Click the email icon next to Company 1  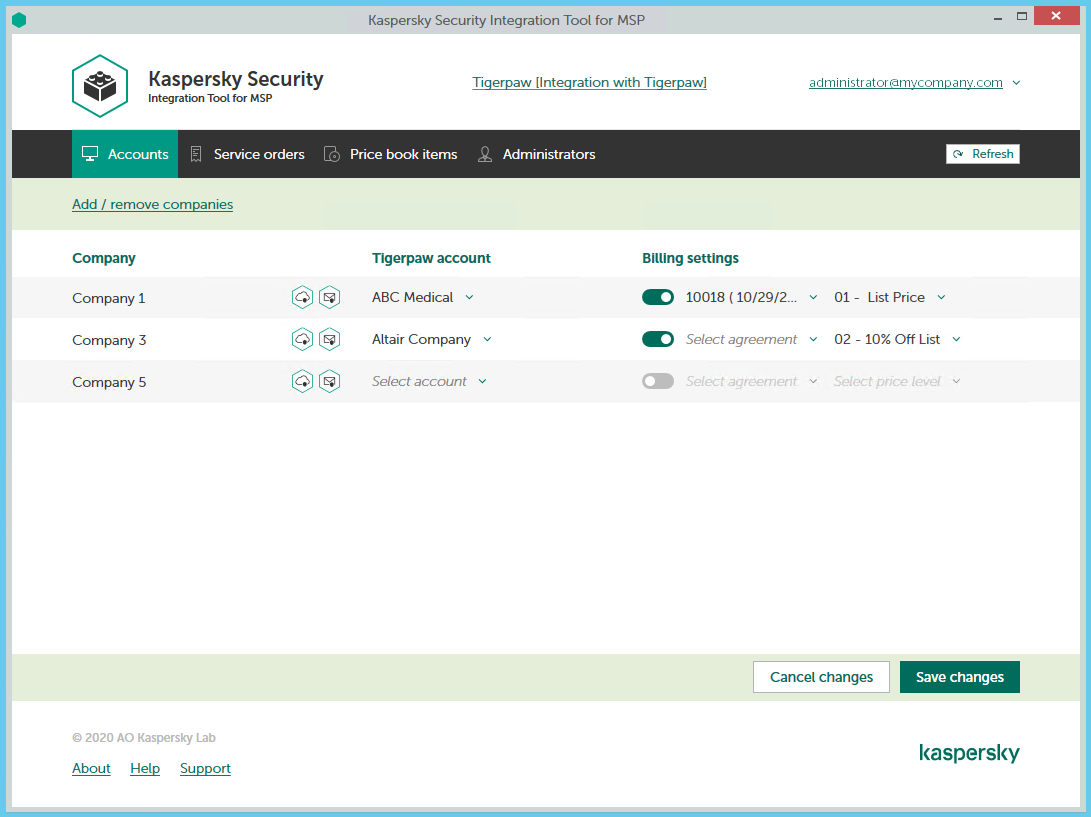(x=330, y=297)
